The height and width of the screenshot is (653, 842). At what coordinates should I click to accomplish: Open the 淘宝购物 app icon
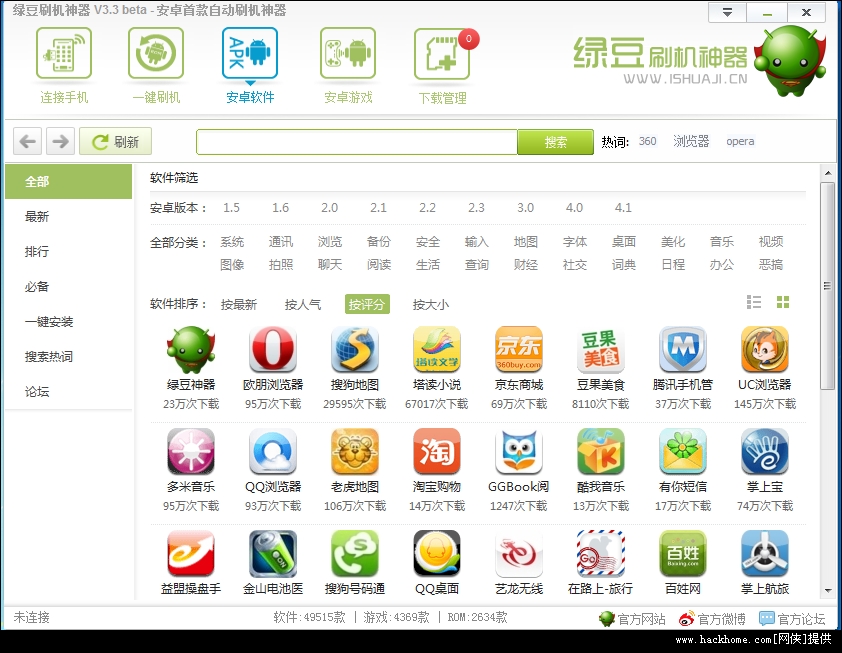tap(437, 452)
